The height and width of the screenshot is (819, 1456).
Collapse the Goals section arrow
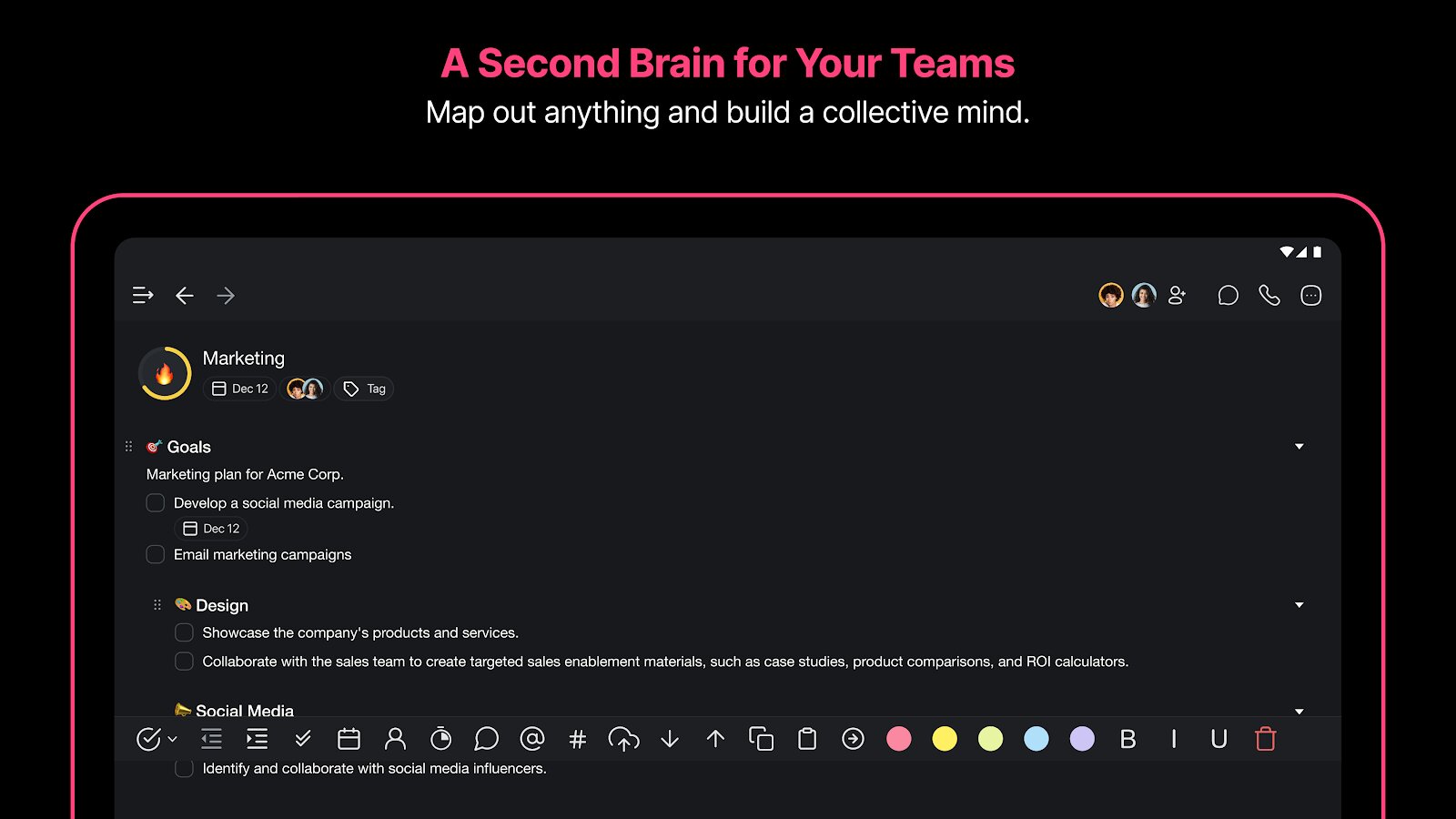tap(1299, 447)
